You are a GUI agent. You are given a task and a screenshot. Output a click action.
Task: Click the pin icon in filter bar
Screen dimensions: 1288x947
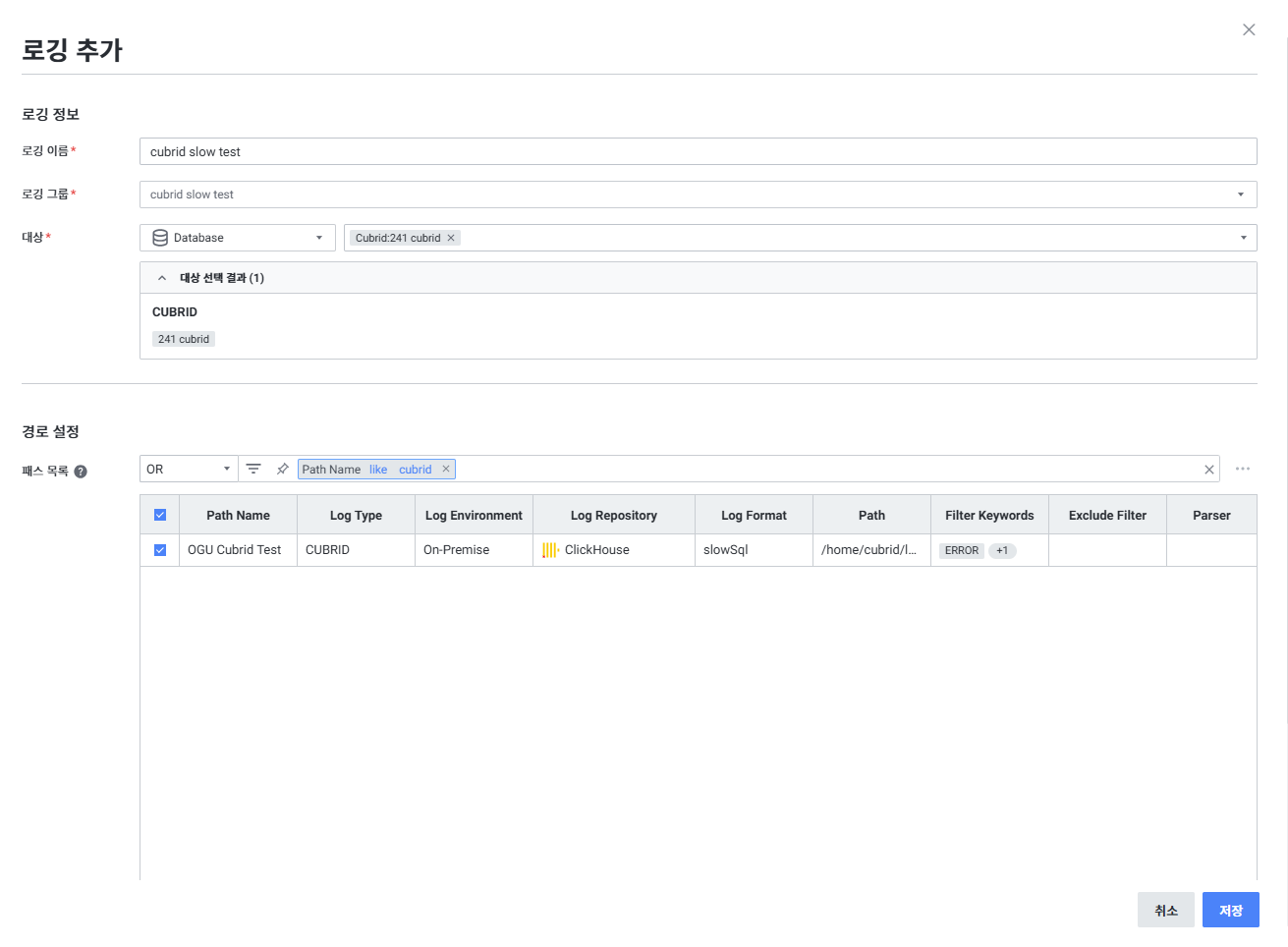click(x=282, y=470)
